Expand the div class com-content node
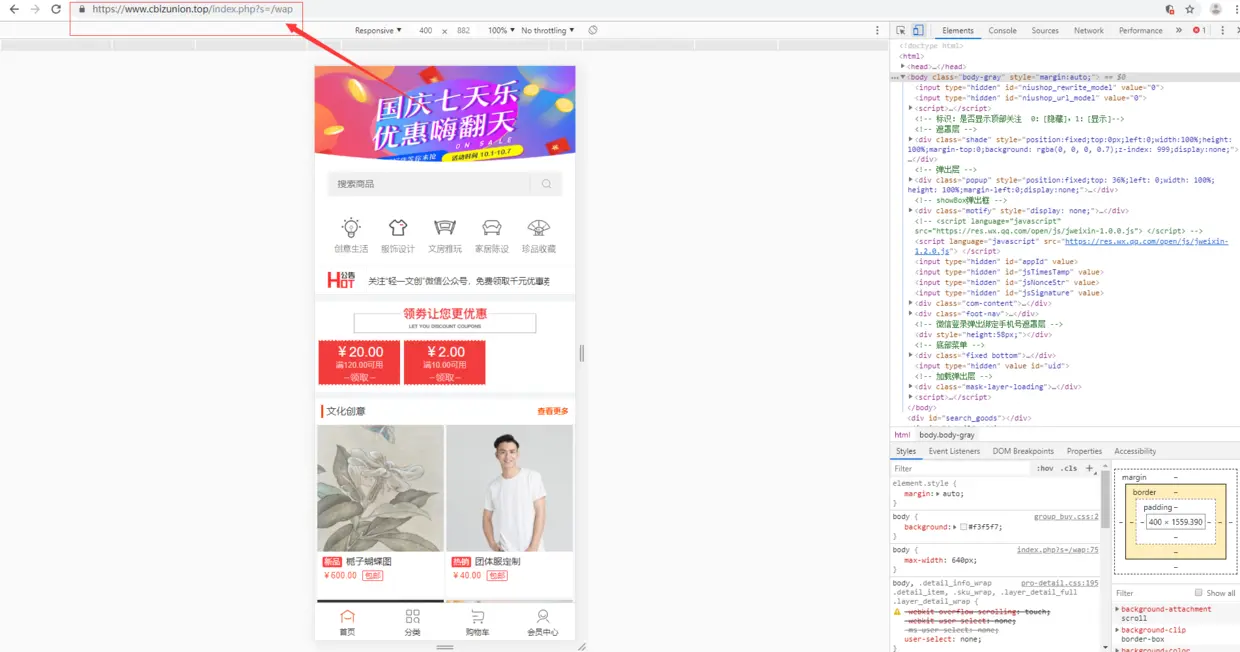1240x652 pixels. click(x=911, y=303)
